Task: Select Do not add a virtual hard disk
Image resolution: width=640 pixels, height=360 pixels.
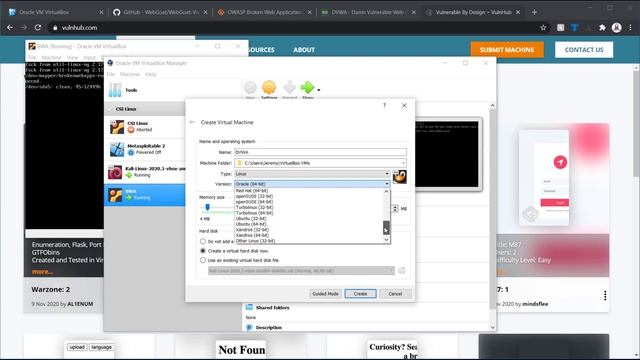Action: click(203, 242)
